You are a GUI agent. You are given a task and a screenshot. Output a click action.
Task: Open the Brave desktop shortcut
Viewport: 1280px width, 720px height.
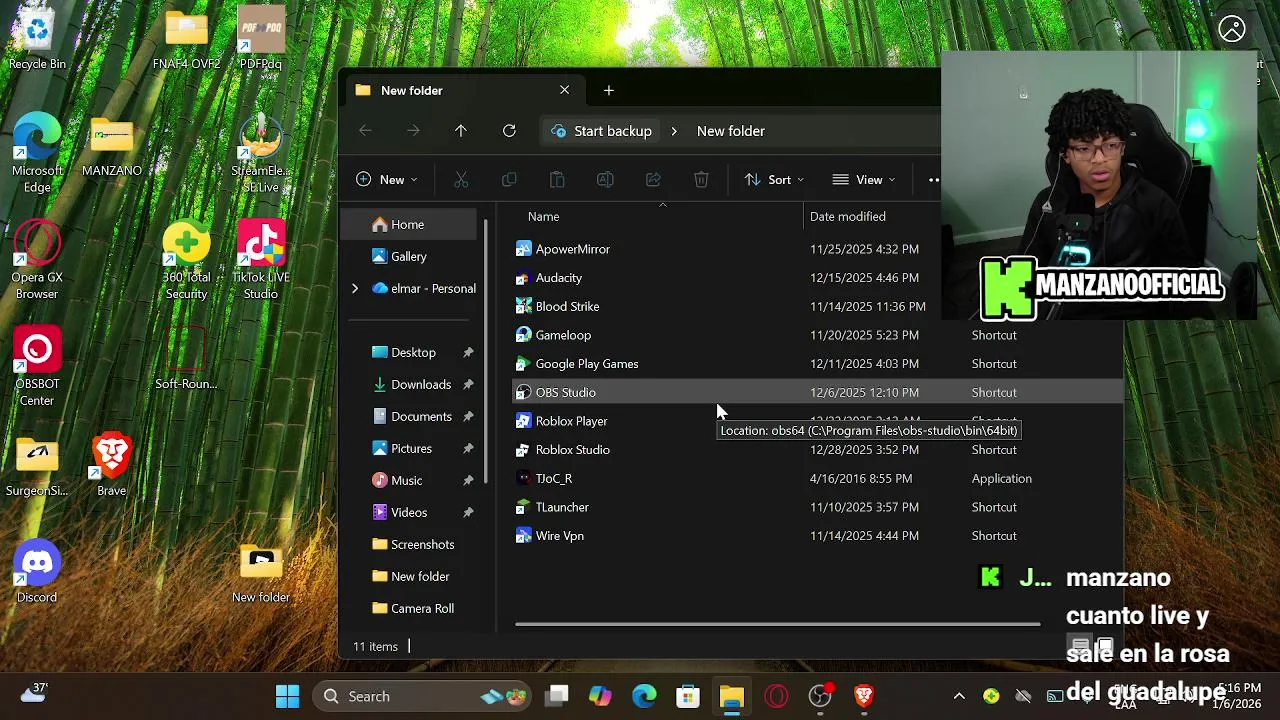pyautogui.click(x=111, y=465)
